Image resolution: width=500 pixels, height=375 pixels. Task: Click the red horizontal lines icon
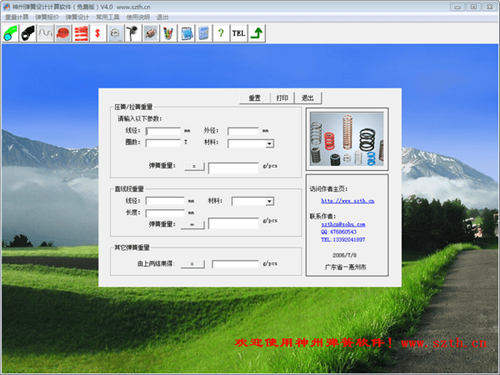coord(80,33)
